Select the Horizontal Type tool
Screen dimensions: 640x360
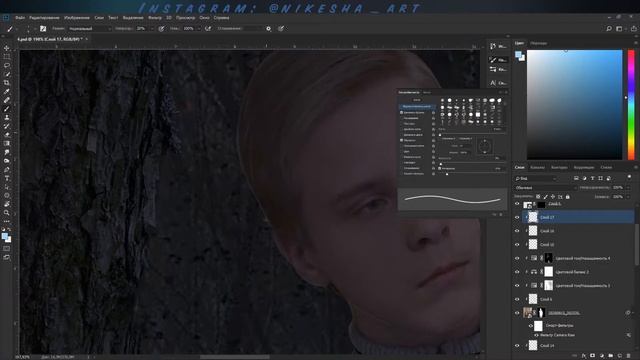coord(7,178)
